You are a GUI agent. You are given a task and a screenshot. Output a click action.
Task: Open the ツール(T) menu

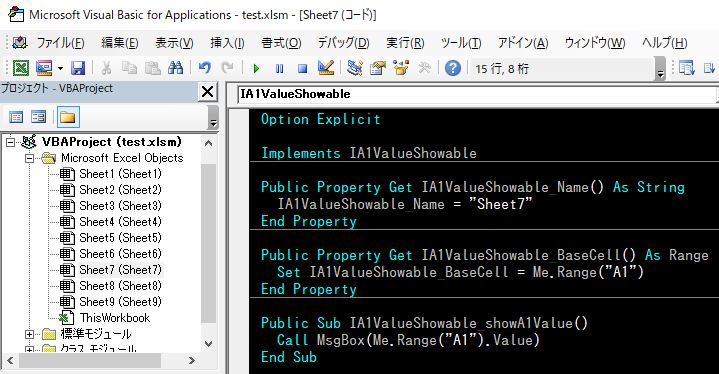[461, 43]
